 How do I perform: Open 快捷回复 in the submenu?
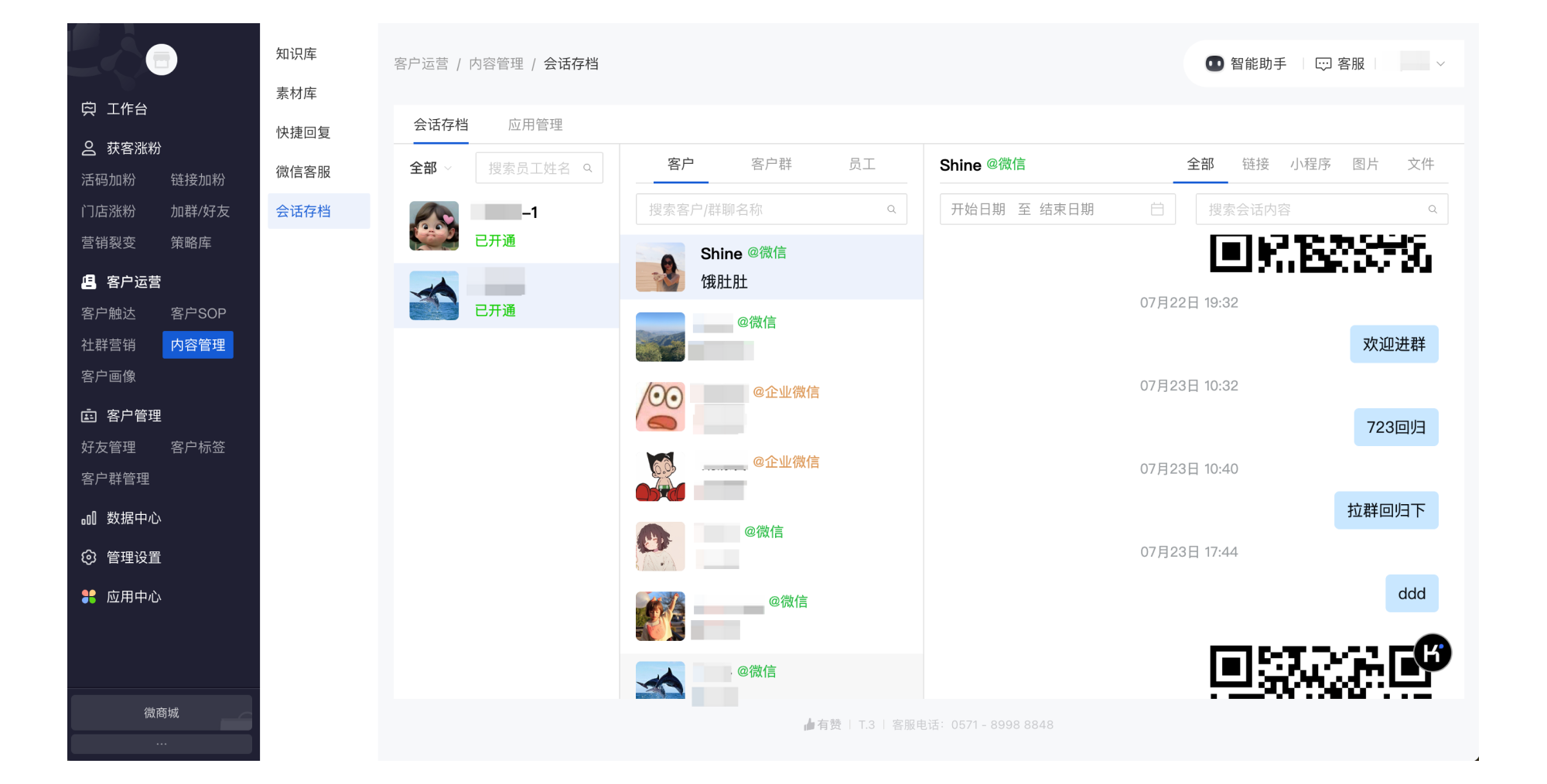(x=303, y=133)
